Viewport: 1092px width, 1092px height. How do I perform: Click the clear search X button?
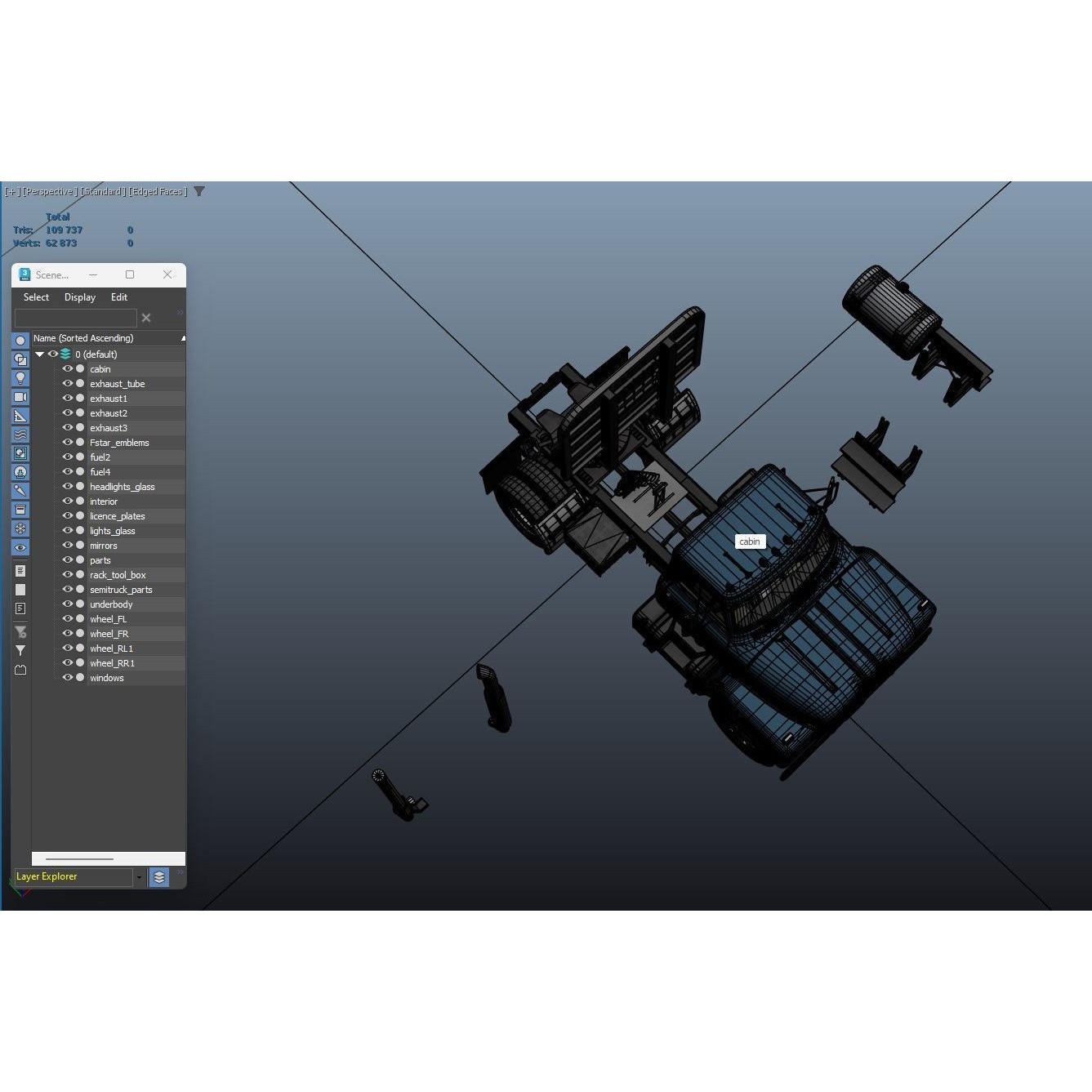146,317
